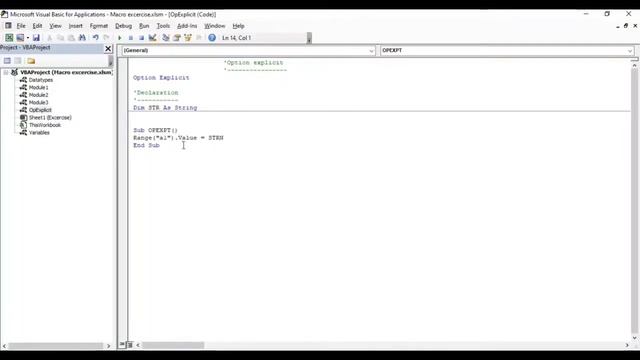Image resolution: width=640 pixels, height=360 pixels.
Task: Open the Add-Ins menu
Action: 187,26
